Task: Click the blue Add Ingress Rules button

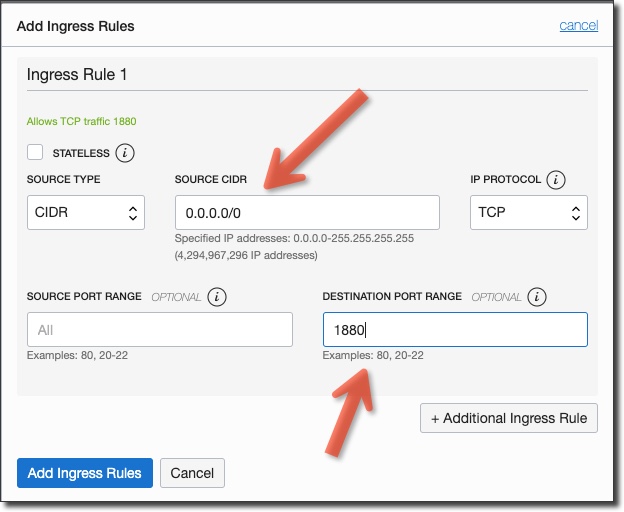Action: click(85, 473)
